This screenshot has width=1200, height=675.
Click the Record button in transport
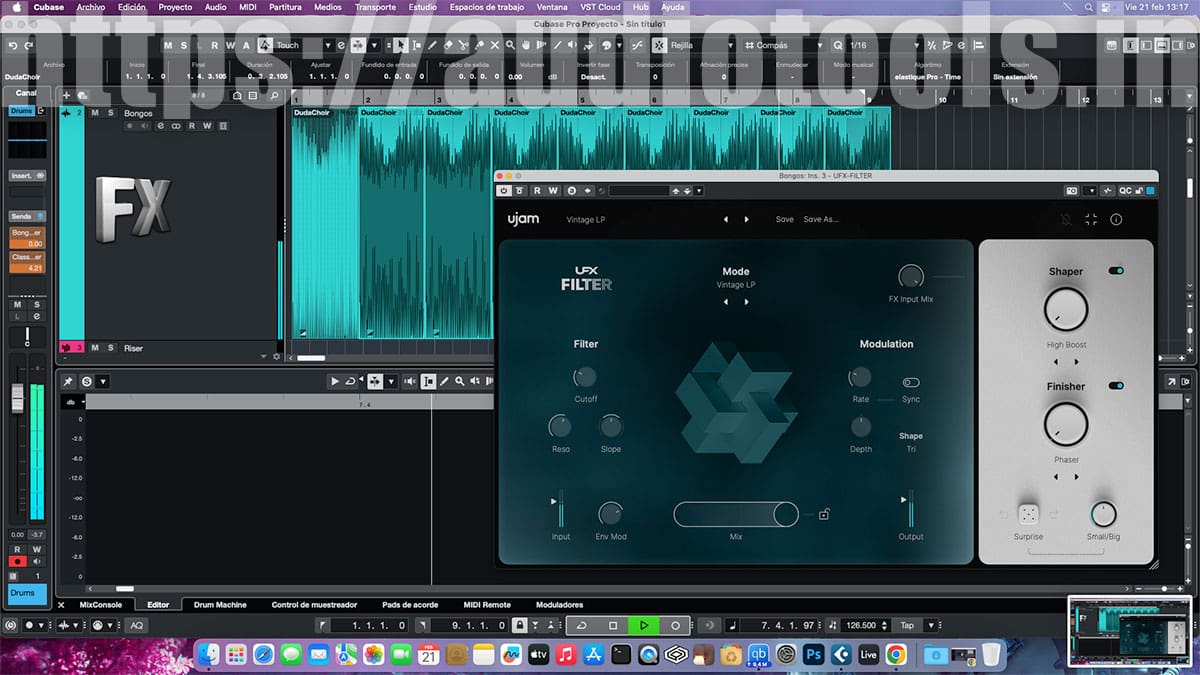coord(675,625)
